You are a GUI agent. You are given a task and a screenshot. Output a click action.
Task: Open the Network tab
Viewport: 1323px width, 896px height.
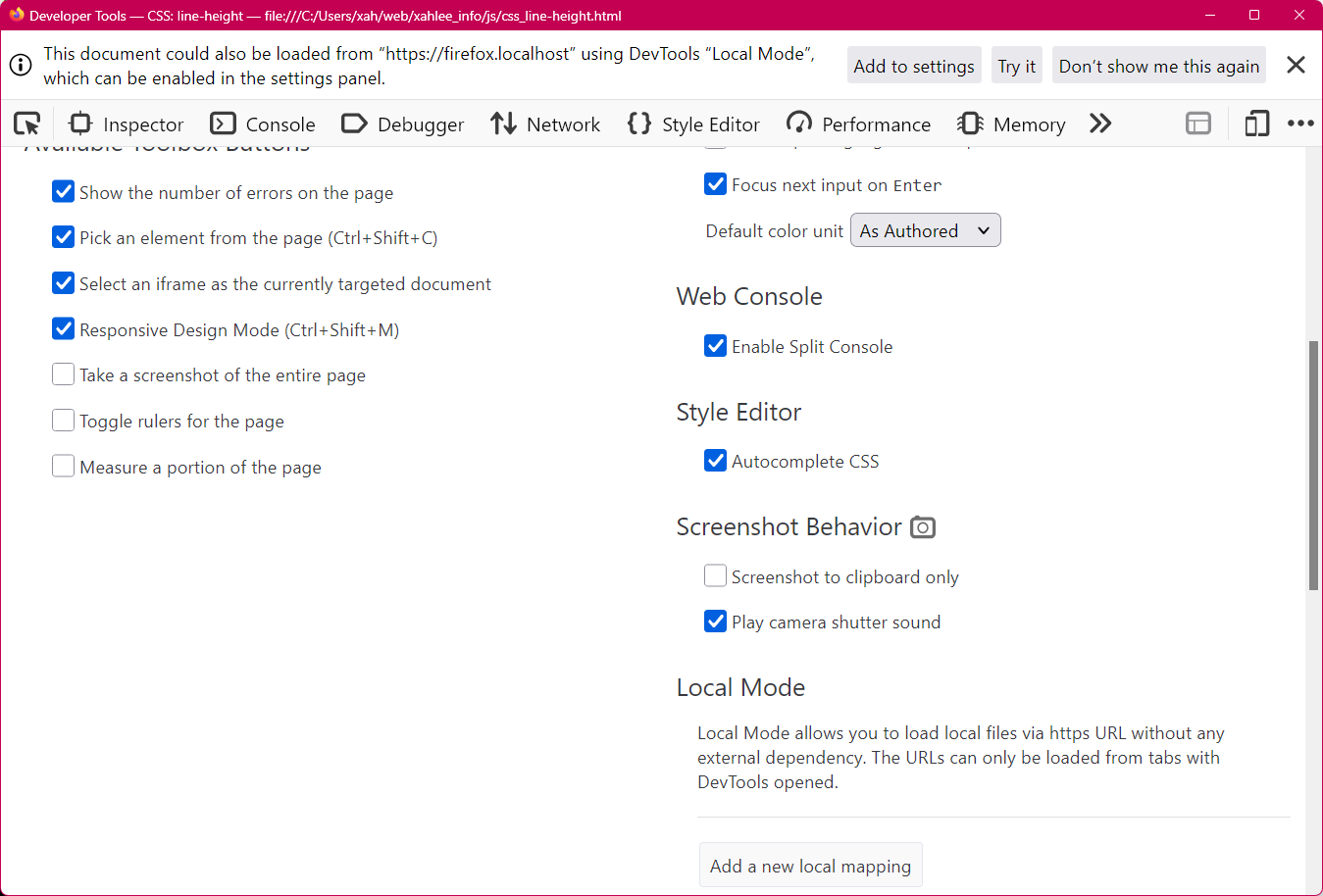click(545, 124)
